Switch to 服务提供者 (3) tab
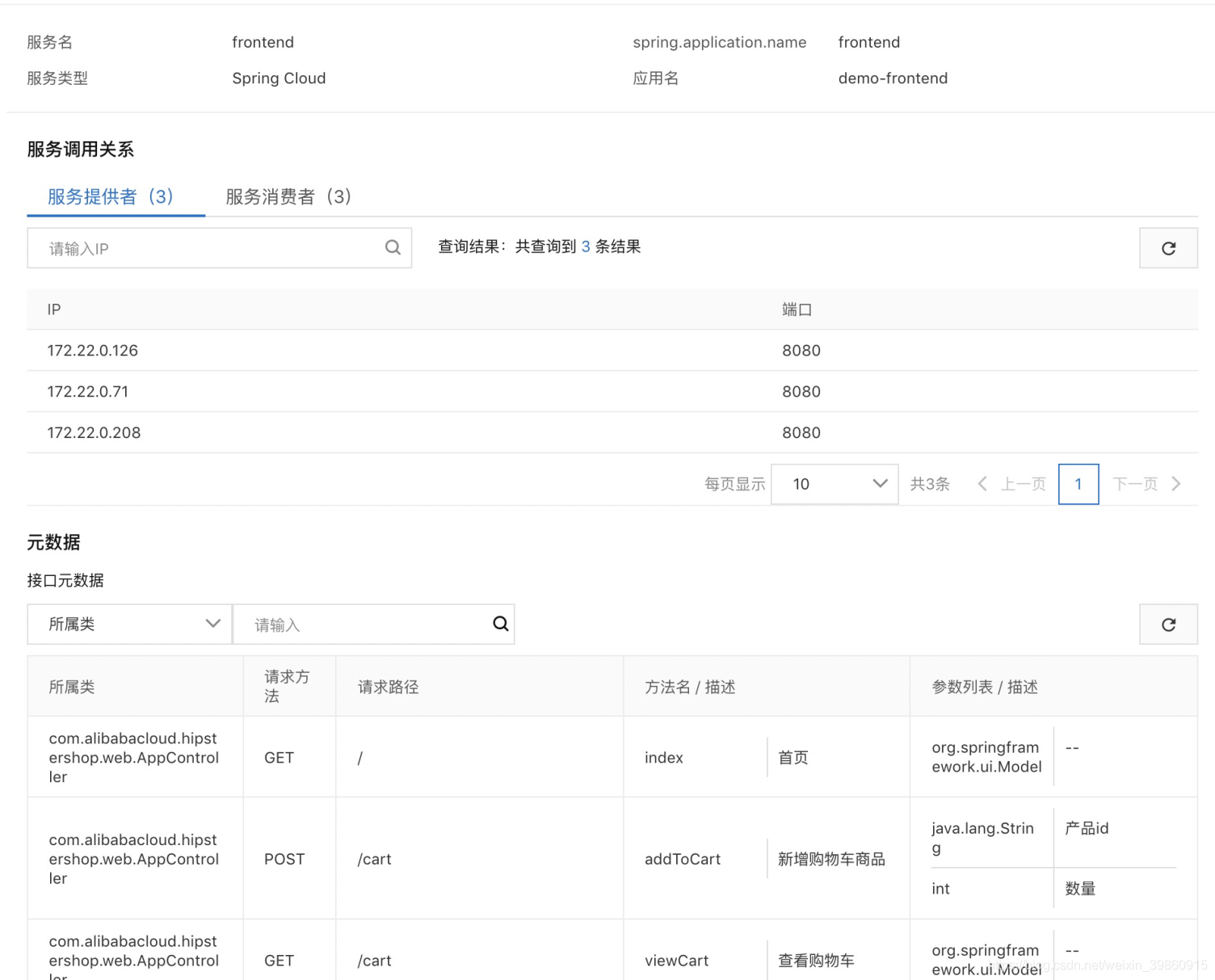Viewport: 1215px width, 980px height. pos(111,197)
